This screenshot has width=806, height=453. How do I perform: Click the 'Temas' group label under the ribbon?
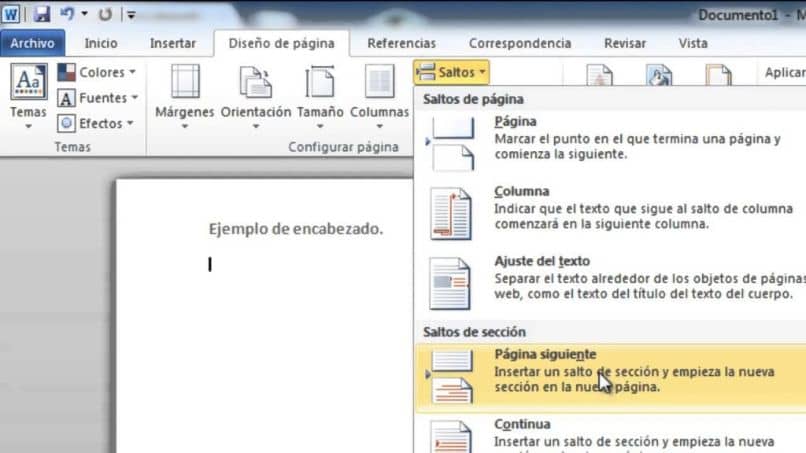tap(72, 147)
